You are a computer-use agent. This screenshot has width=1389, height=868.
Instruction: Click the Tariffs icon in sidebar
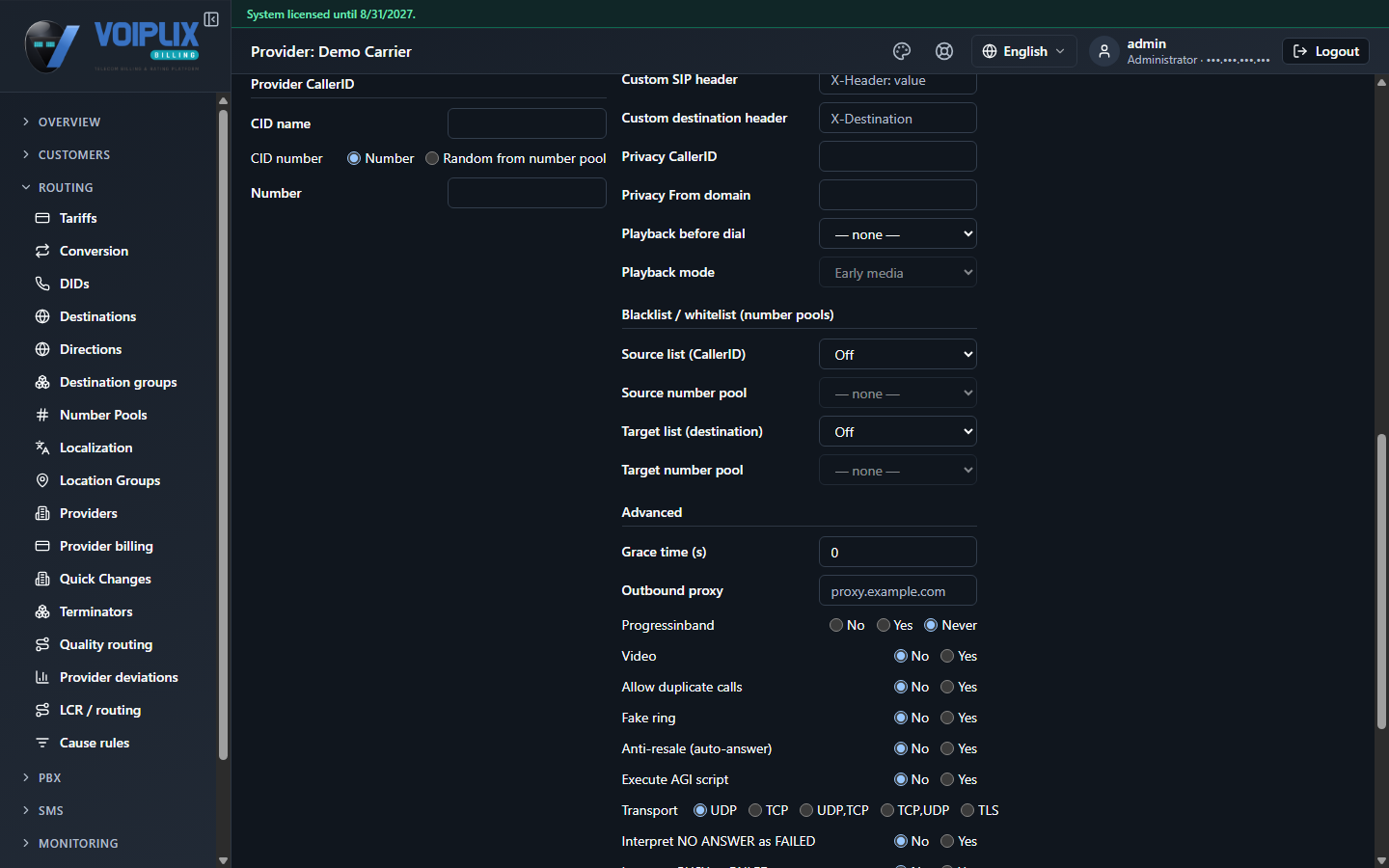coord(42,218)
